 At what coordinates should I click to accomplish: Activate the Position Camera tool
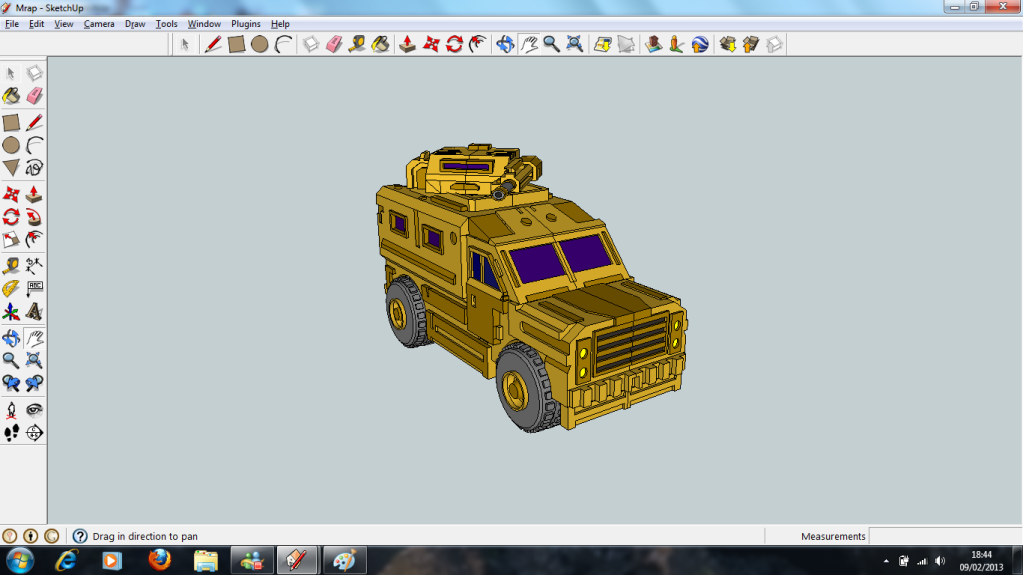[x=11, y=410]
